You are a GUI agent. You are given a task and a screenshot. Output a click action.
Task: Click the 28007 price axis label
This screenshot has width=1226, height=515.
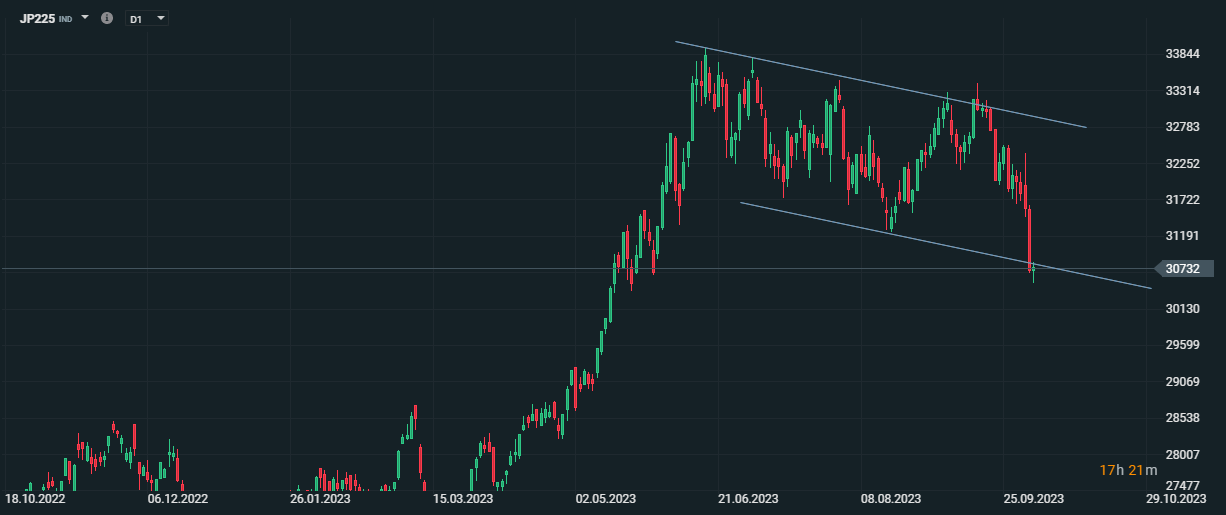coord(1183,454)
